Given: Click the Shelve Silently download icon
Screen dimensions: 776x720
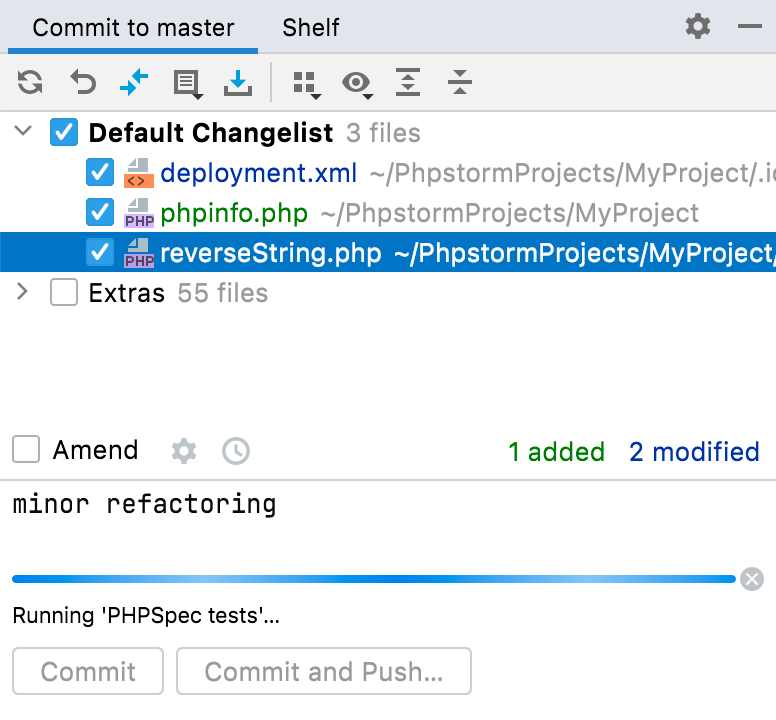Looking at the screenshot, I should (x=238, y=83).
